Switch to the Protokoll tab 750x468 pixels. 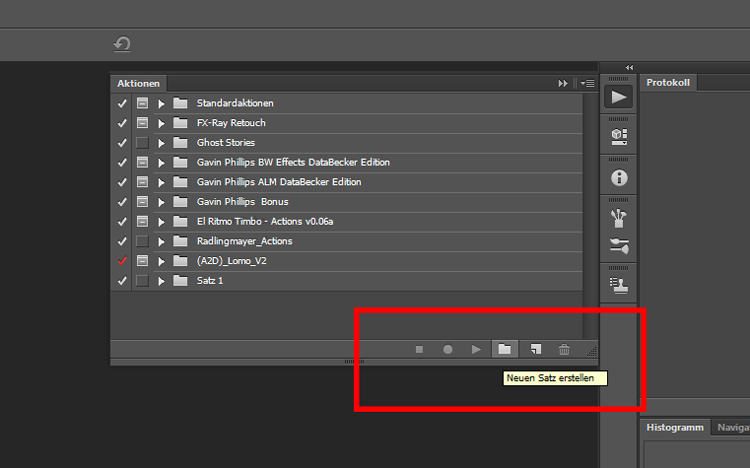click(668, 82)
